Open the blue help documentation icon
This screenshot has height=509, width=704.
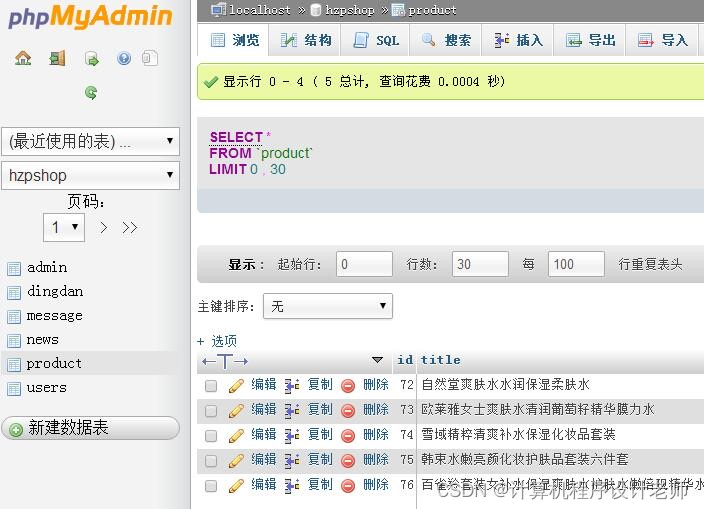coord(124,58)
